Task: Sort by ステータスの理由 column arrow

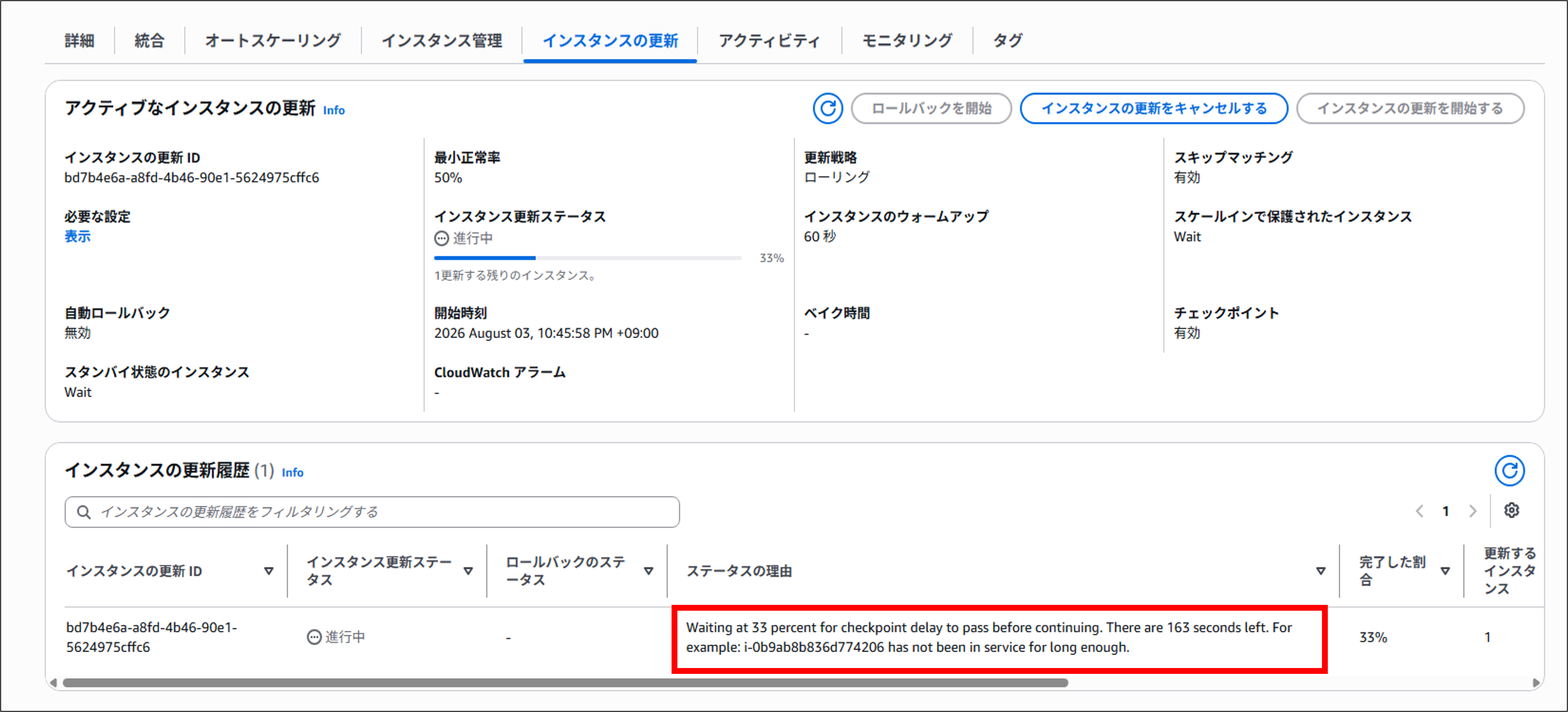Action: coord(1321,571)
